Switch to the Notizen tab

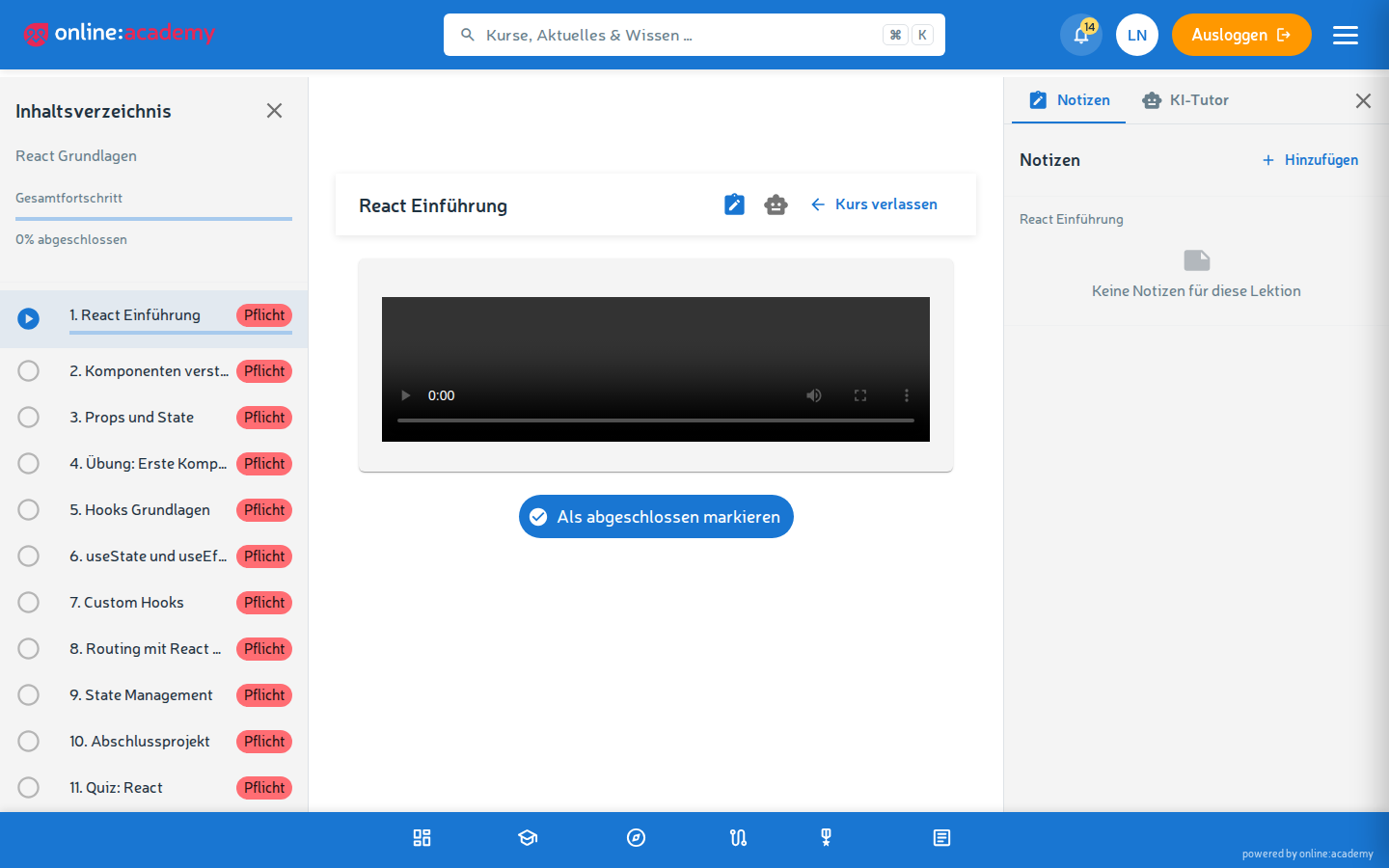point(1069,100)
